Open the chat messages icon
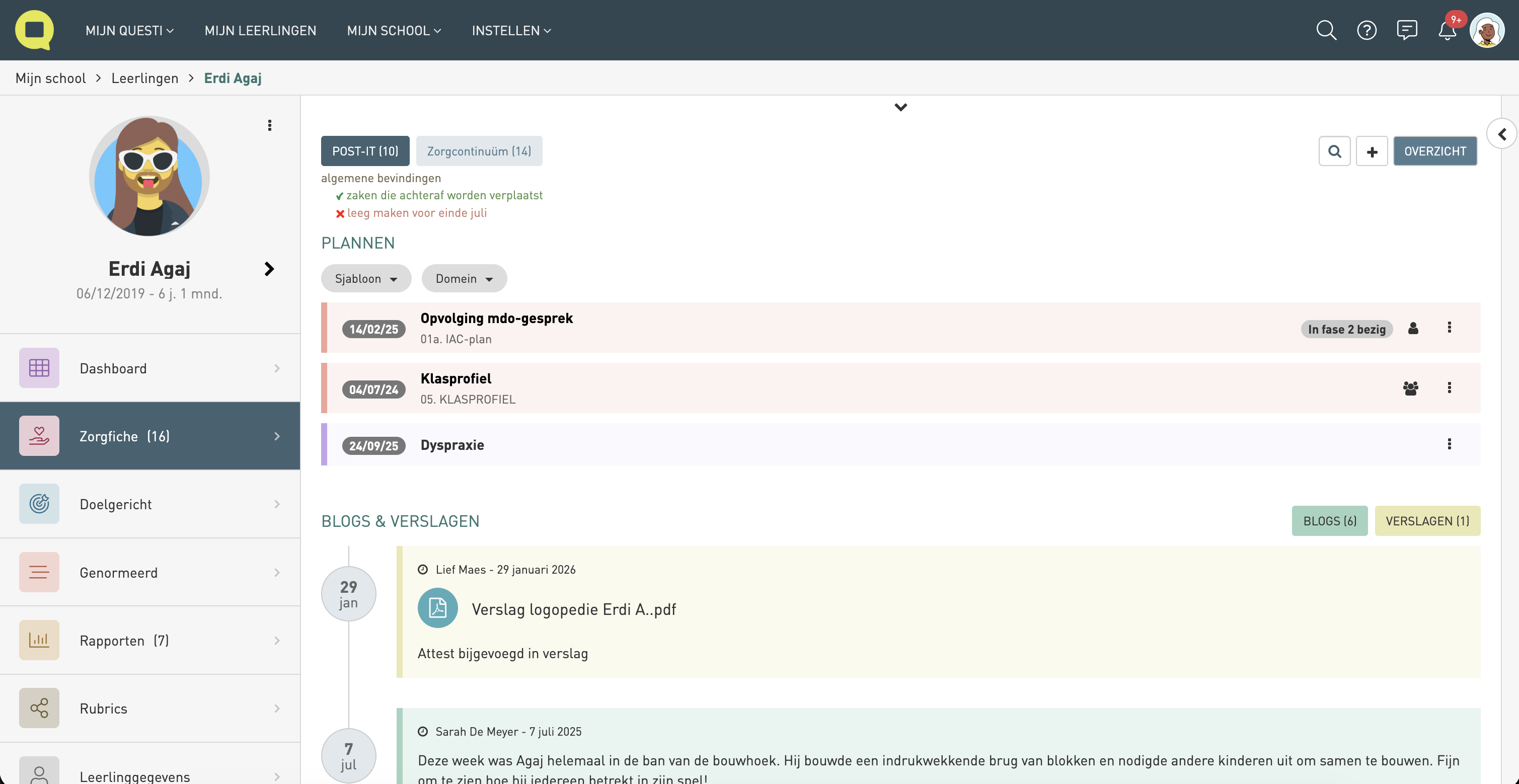1519x784 pixels. 1406,30
